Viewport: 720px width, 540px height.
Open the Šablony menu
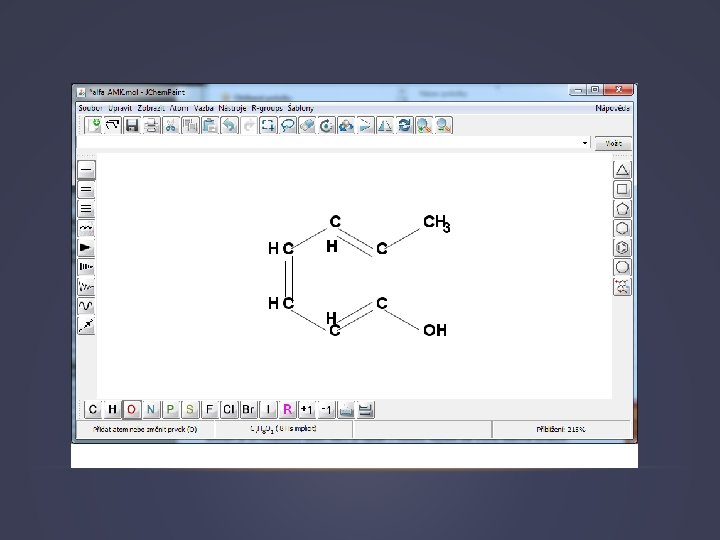click(x=301, y=108)
